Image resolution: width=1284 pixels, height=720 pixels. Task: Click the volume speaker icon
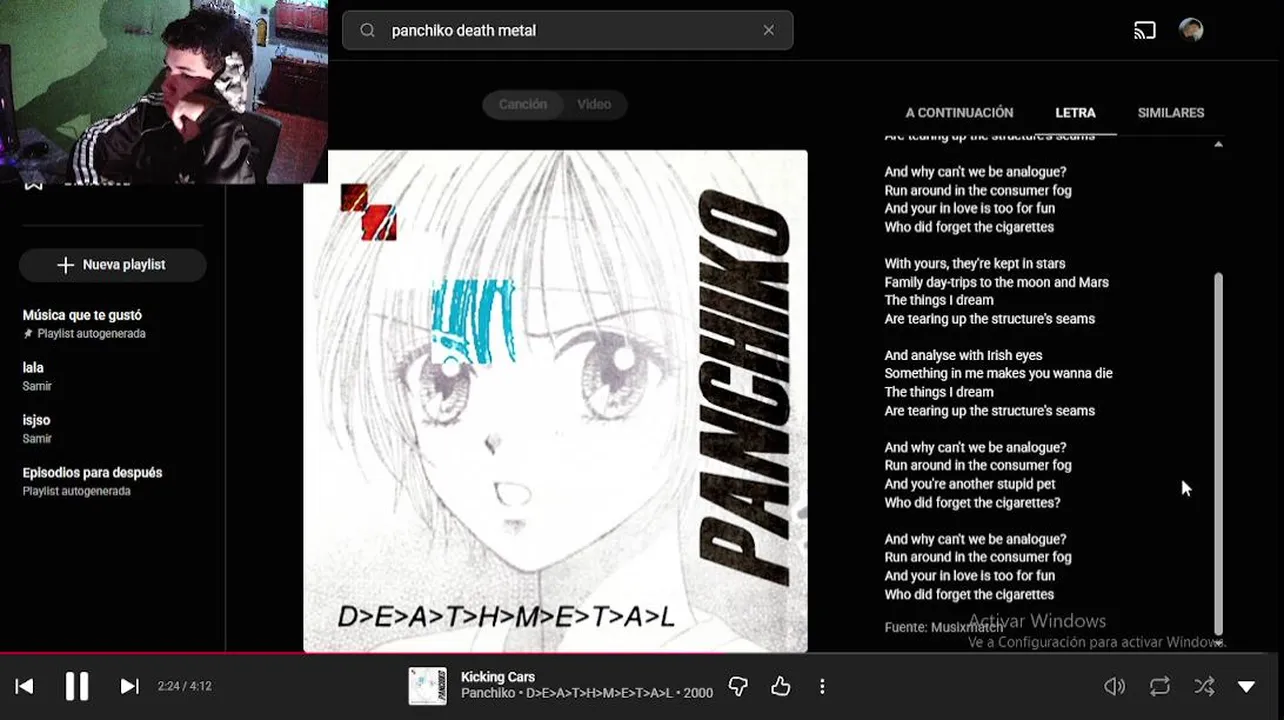click(1114, 686)
